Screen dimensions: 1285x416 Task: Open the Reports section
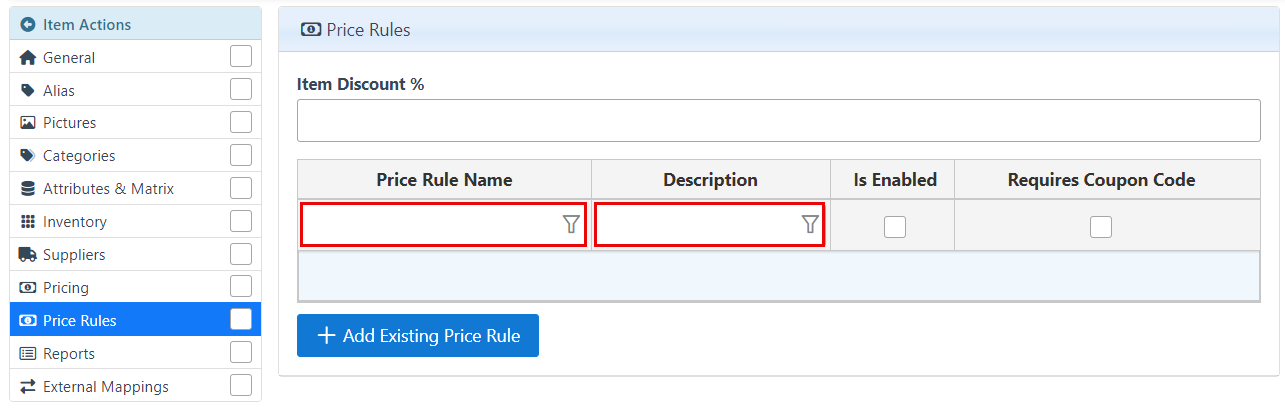pyautogui.click(x=69, y=354)
